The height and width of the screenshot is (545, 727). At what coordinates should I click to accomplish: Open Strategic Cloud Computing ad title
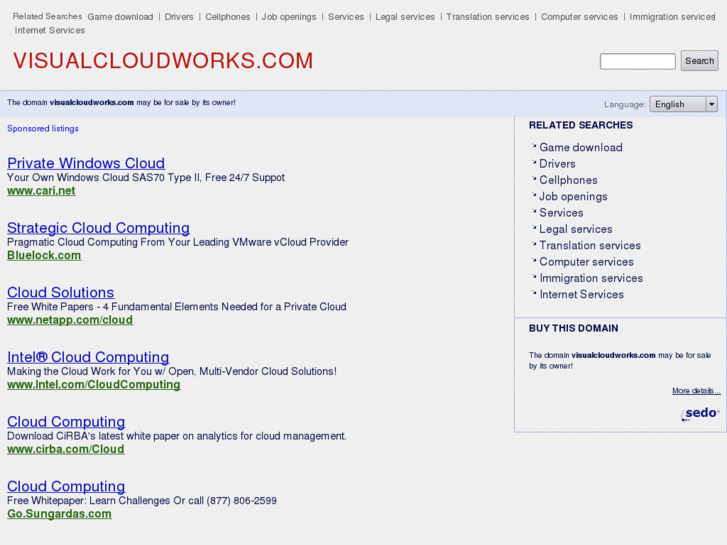pos(98,228)
